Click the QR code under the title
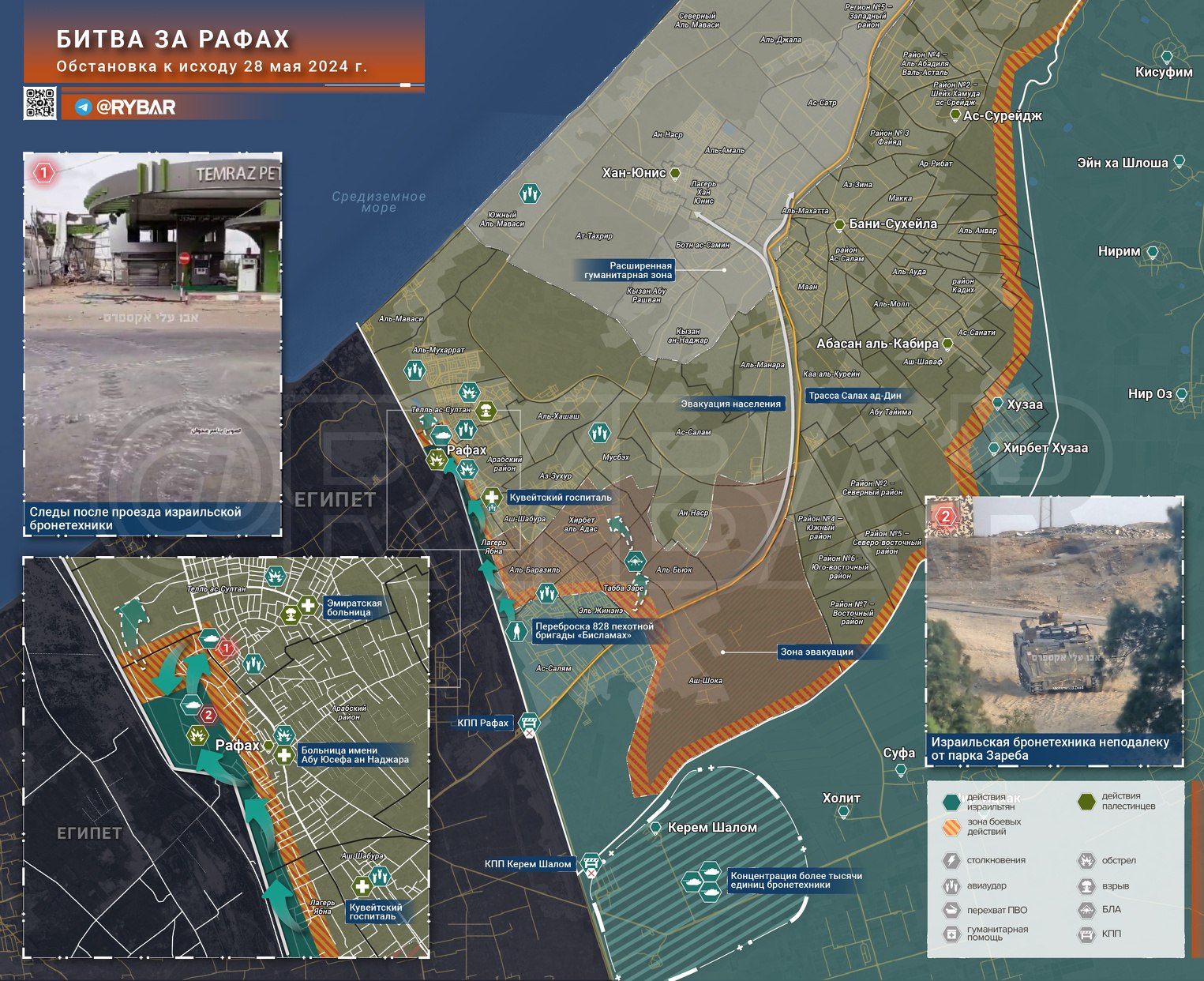The image size is (1204, 981). point(39,103)
